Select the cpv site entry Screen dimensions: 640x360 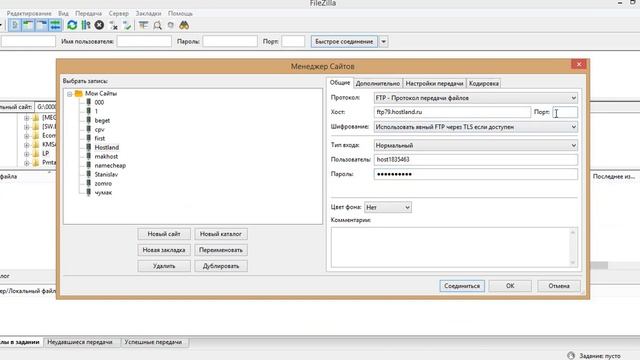tap(99, 129)
